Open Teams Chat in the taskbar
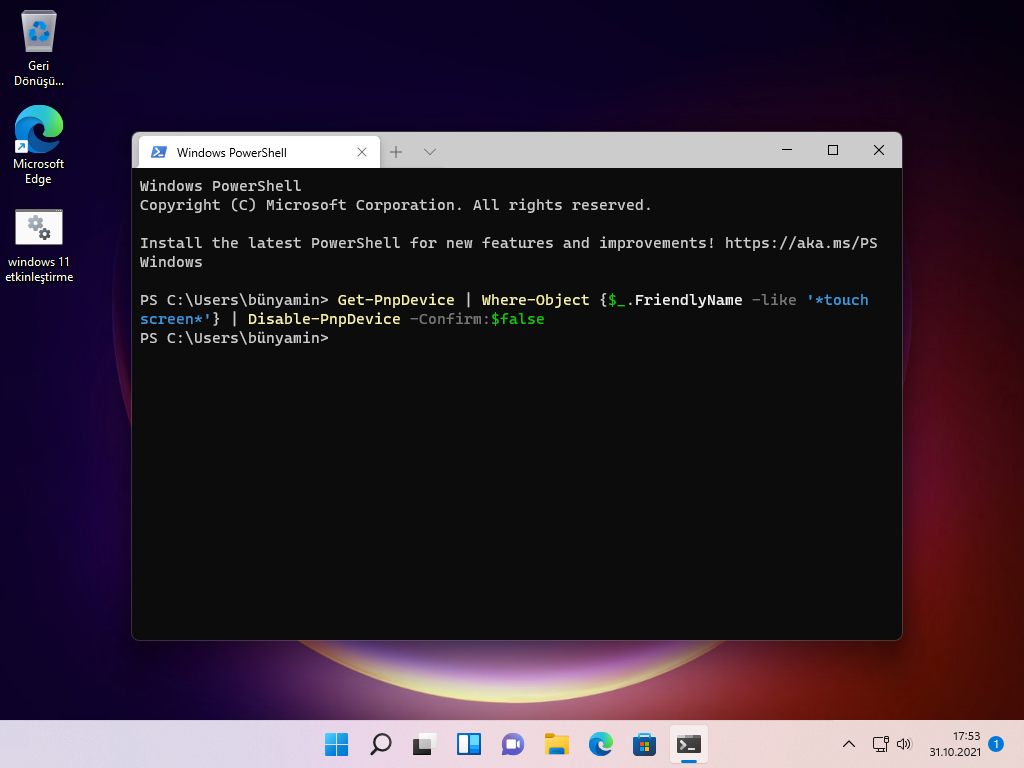 [x=513, y=744]
